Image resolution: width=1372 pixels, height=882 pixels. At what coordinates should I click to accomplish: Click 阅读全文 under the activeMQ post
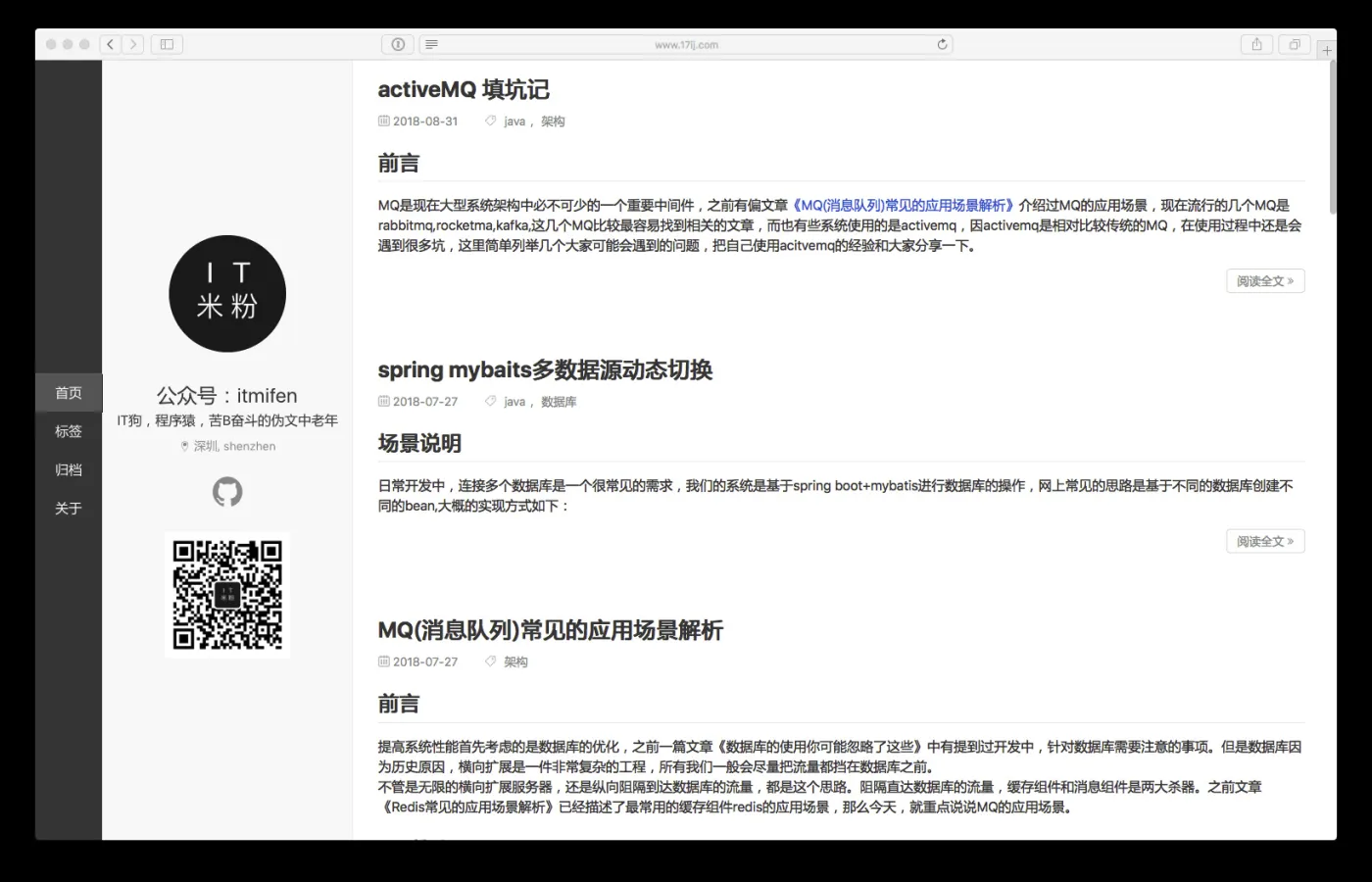coord(1265,281)
